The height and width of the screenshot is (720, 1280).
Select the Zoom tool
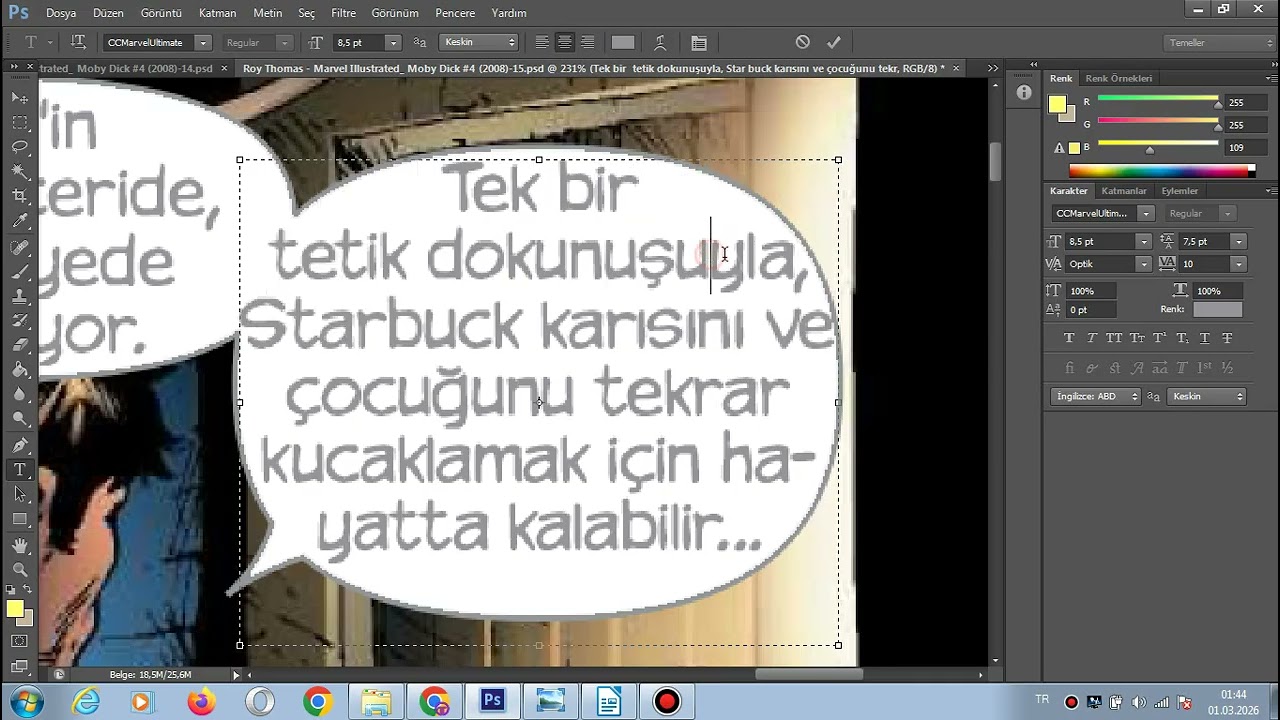point(19,570)
